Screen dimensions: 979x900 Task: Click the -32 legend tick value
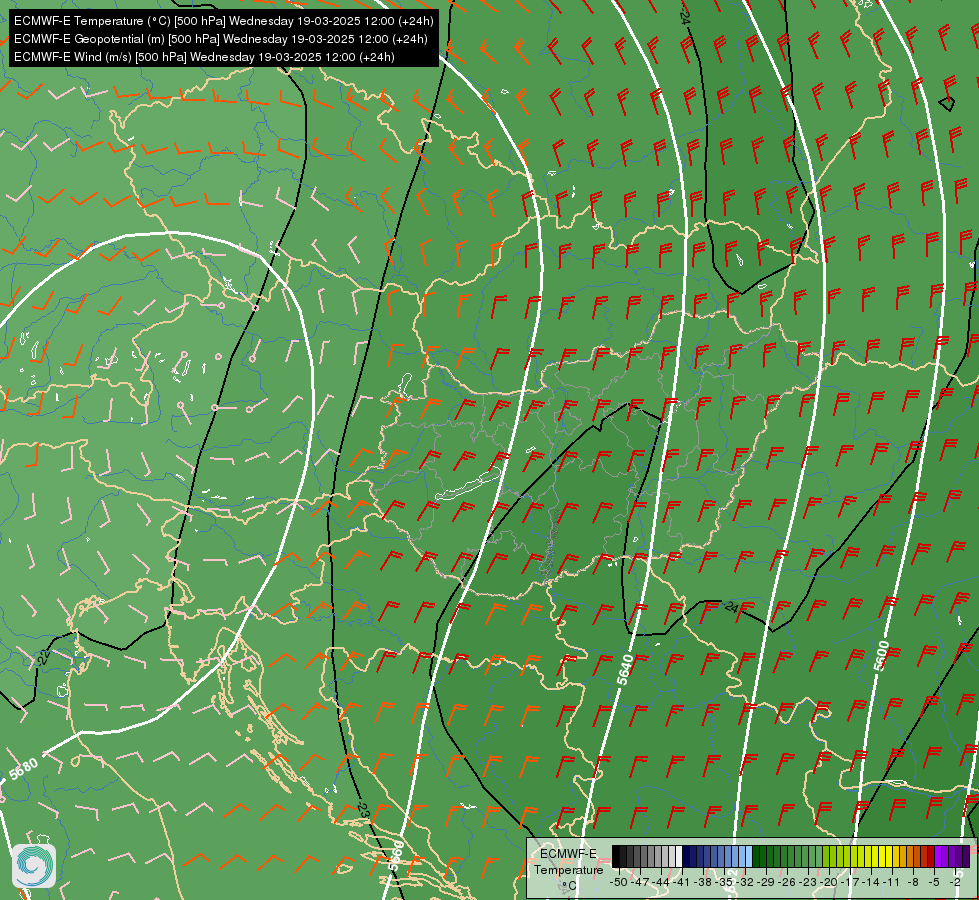(745, 882)
